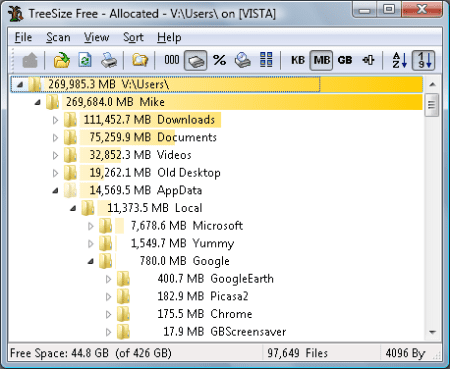Collapse the AppData folder
This screenshot has width=450, height=369.
[x=55, y=191]
